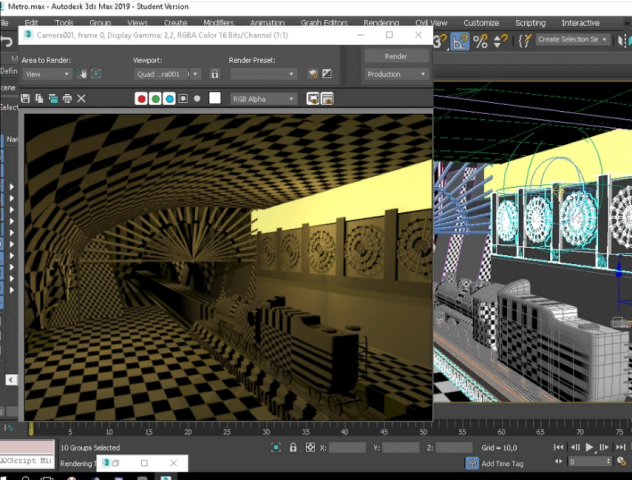Click the blue cube icon beside Add Time Tag

[472, 463]
